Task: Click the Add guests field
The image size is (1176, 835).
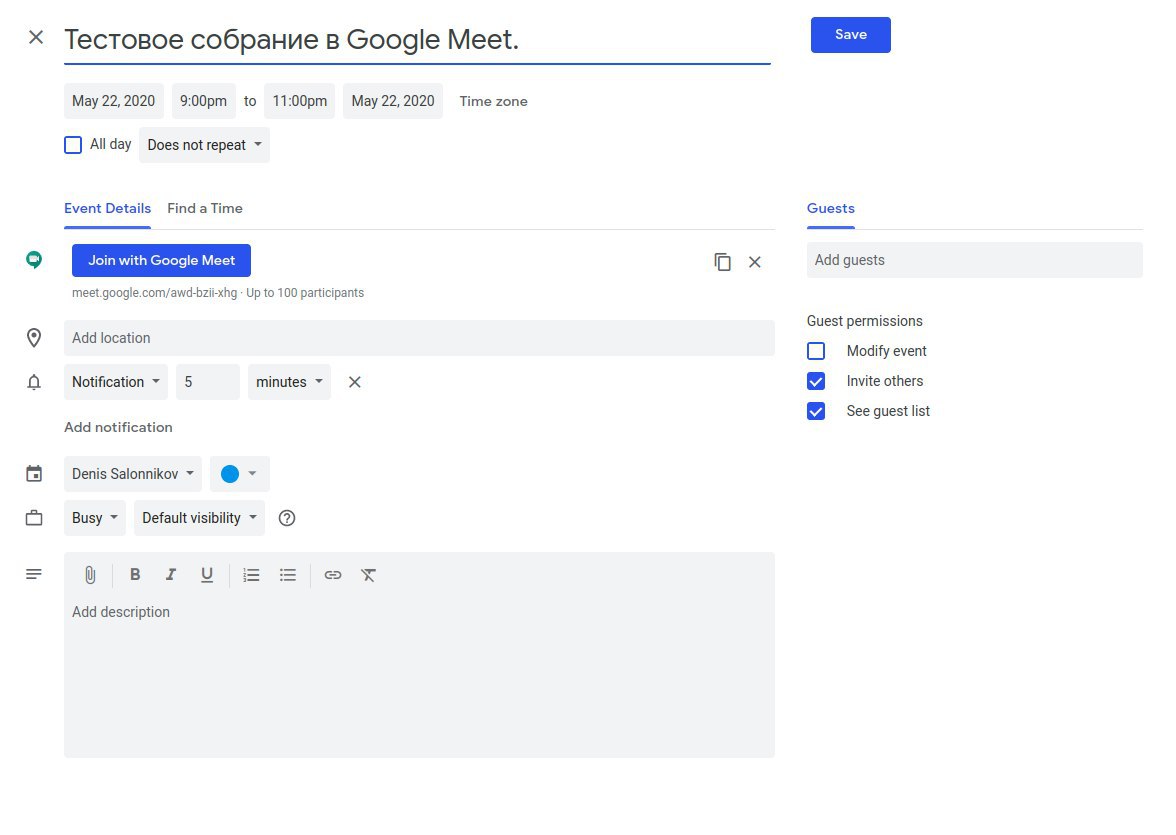Action: coord(974,260)
